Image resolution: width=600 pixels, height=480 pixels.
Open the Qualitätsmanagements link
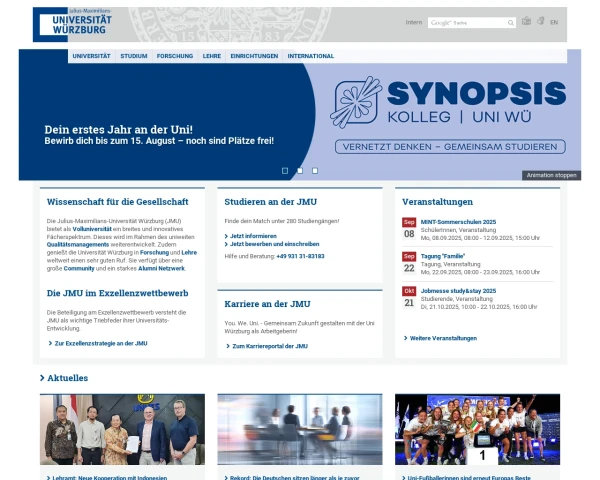(x=78, y=245)
